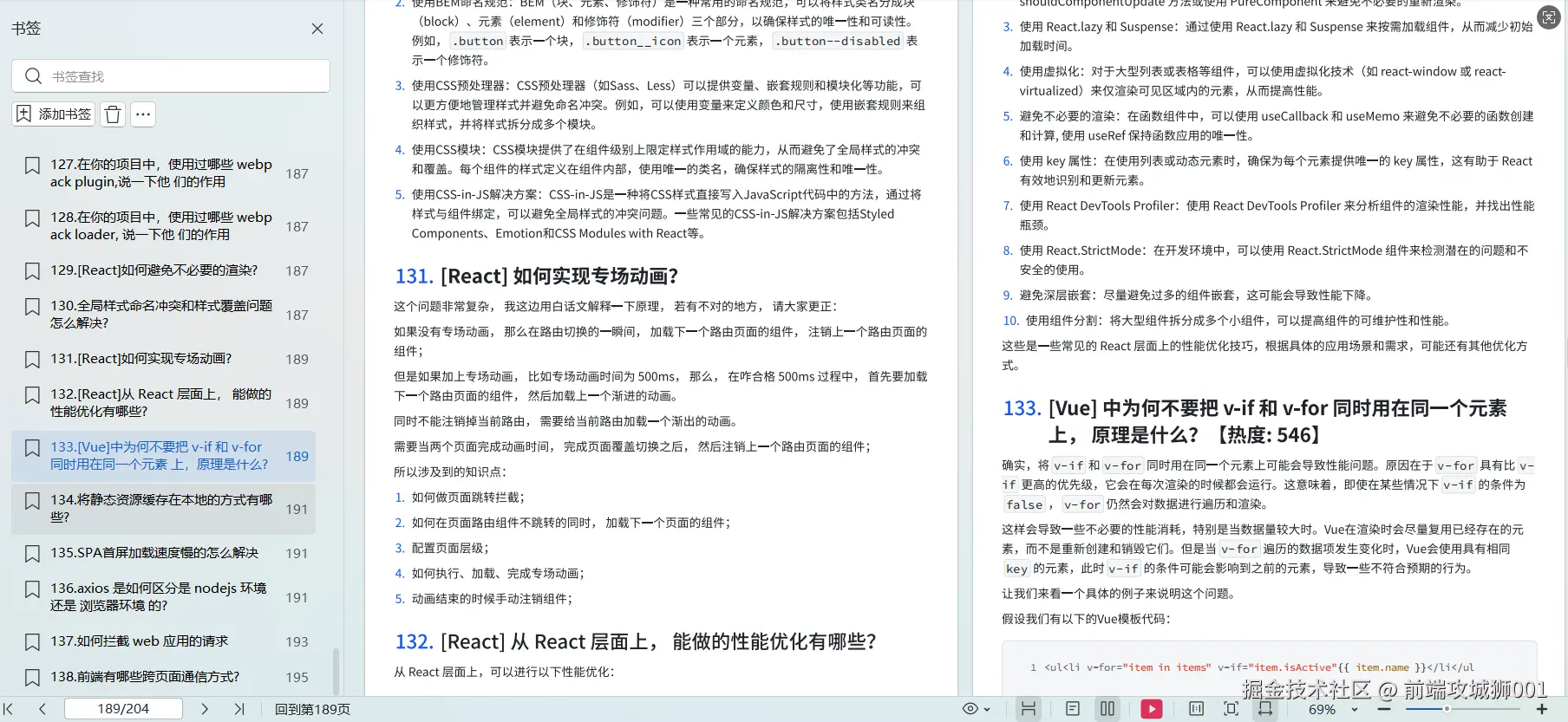This screenshot has width=1568, height=722.
Task: Click the bookmark panel vertical scrollbar
Action: tap(336, 672)
